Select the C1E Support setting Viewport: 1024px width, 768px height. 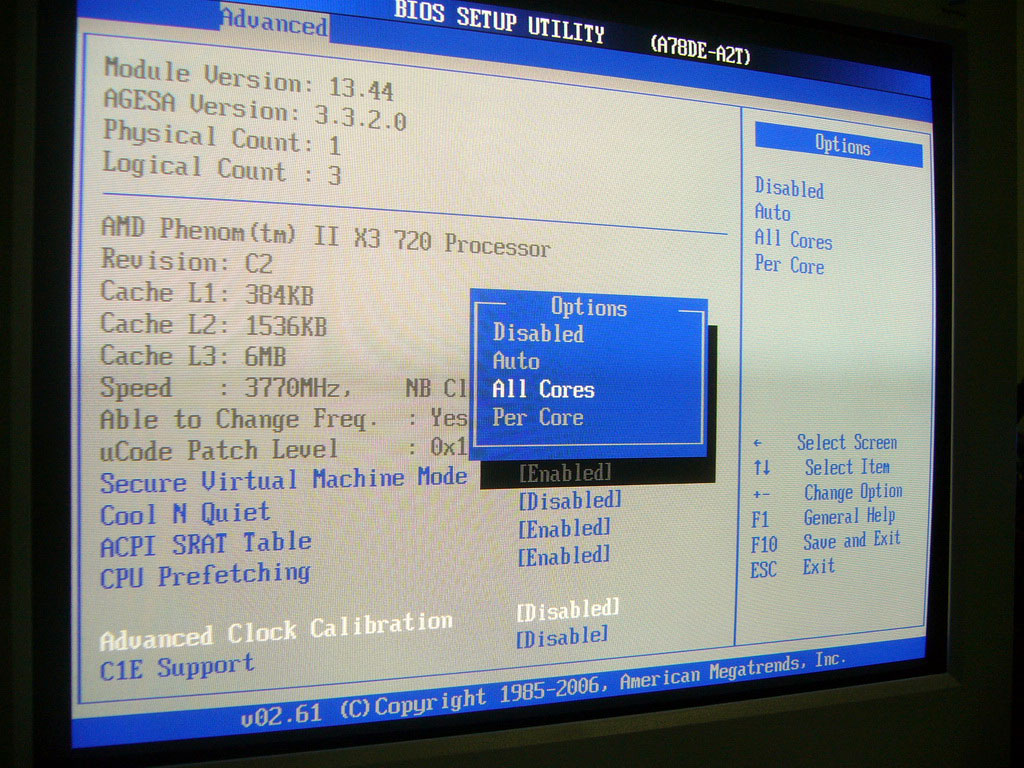tap(176, 667)
